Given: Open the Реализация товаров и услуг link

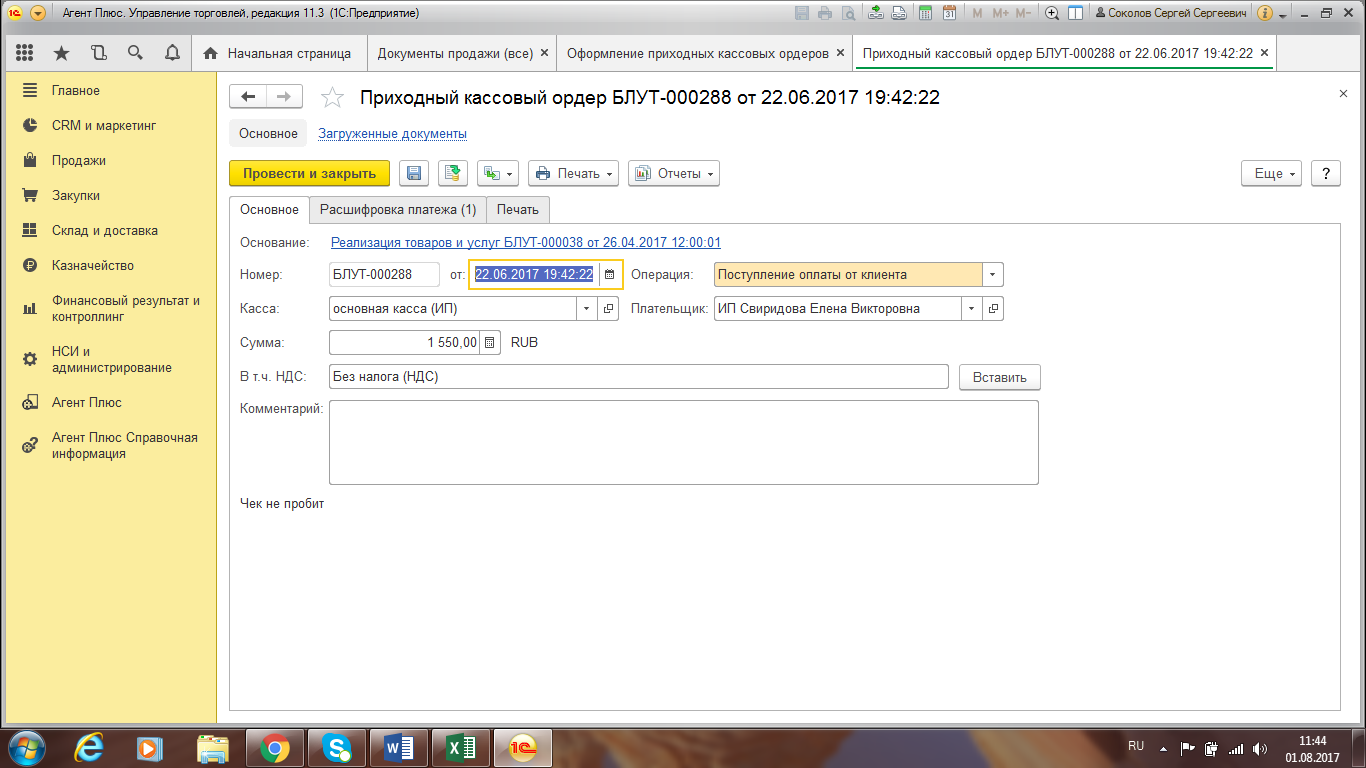Looking at the screenshot, I should pos(525,242).
